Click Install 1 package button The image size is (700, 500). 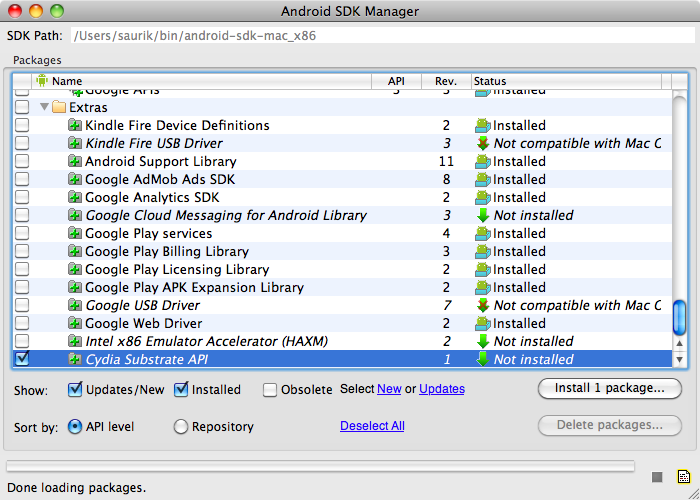610,388
